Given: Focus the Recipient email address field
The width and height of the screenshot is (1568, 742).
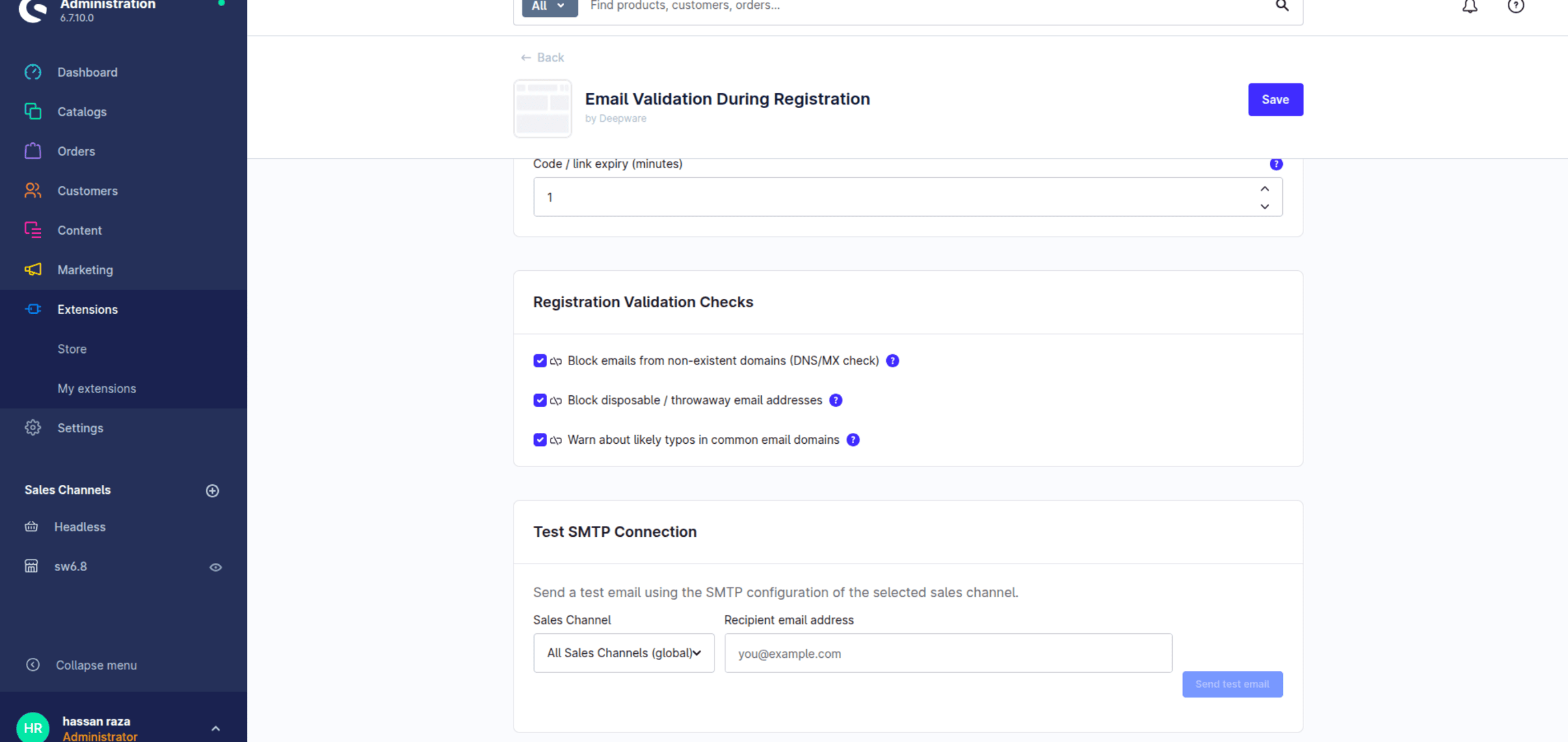Looking at the screenshot, I should click(x=948, y=653).
